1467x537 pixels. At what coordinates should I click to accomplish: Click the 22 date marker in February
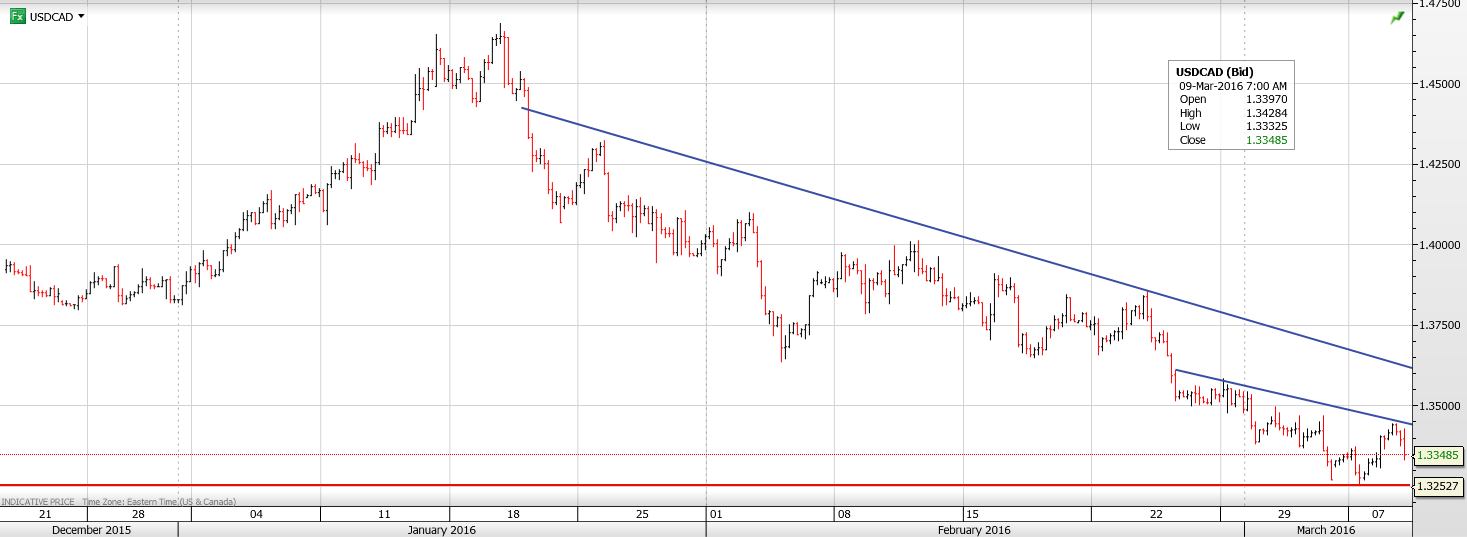point(1156,514)
